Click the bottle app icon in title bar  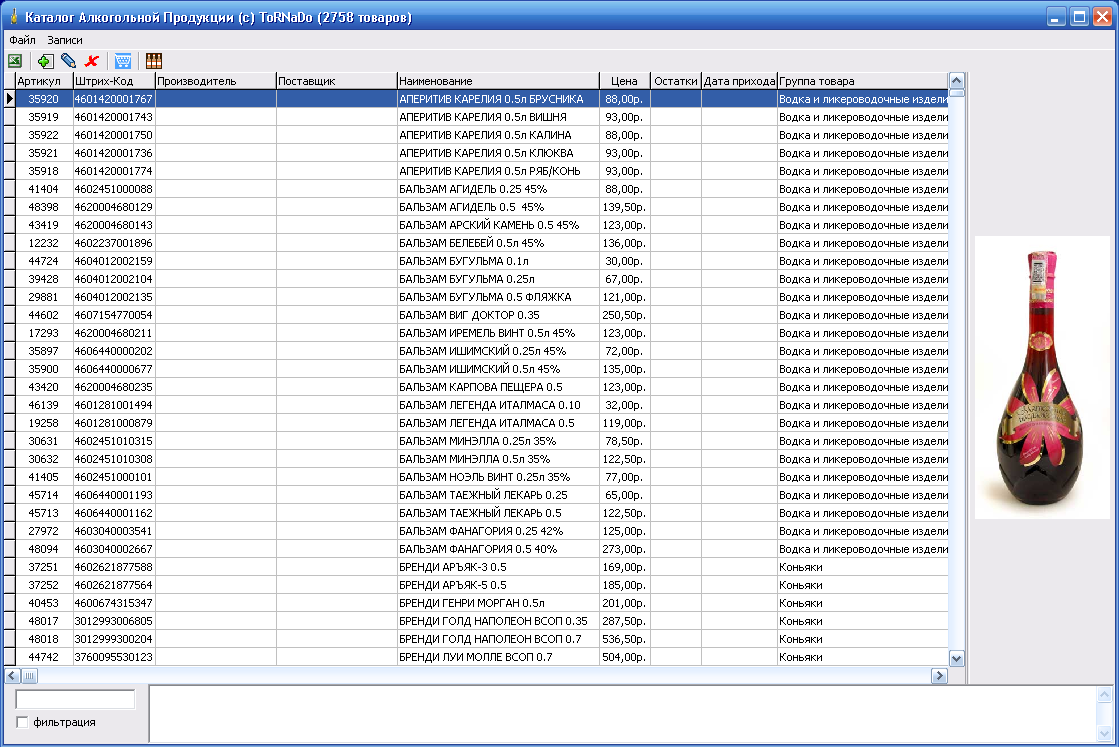pyautogui.click(x=14, y=16)
